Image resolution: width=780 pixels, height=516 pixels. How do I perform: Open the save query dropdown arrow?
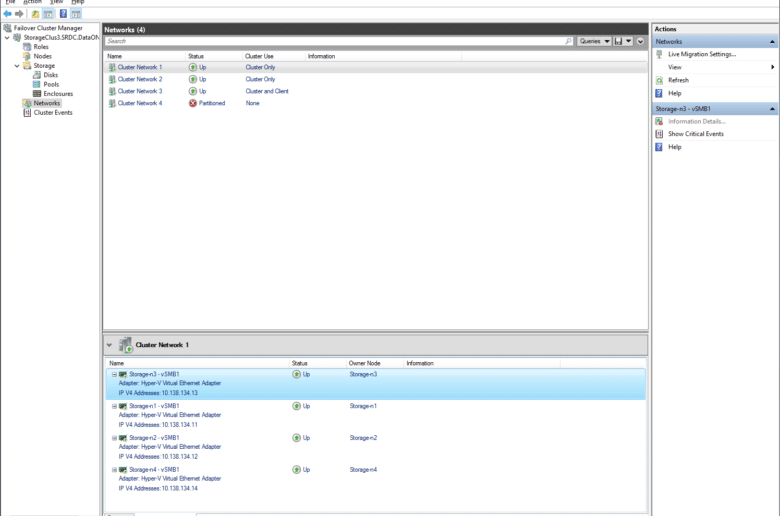pyautogui.click(x=629, y=41)
